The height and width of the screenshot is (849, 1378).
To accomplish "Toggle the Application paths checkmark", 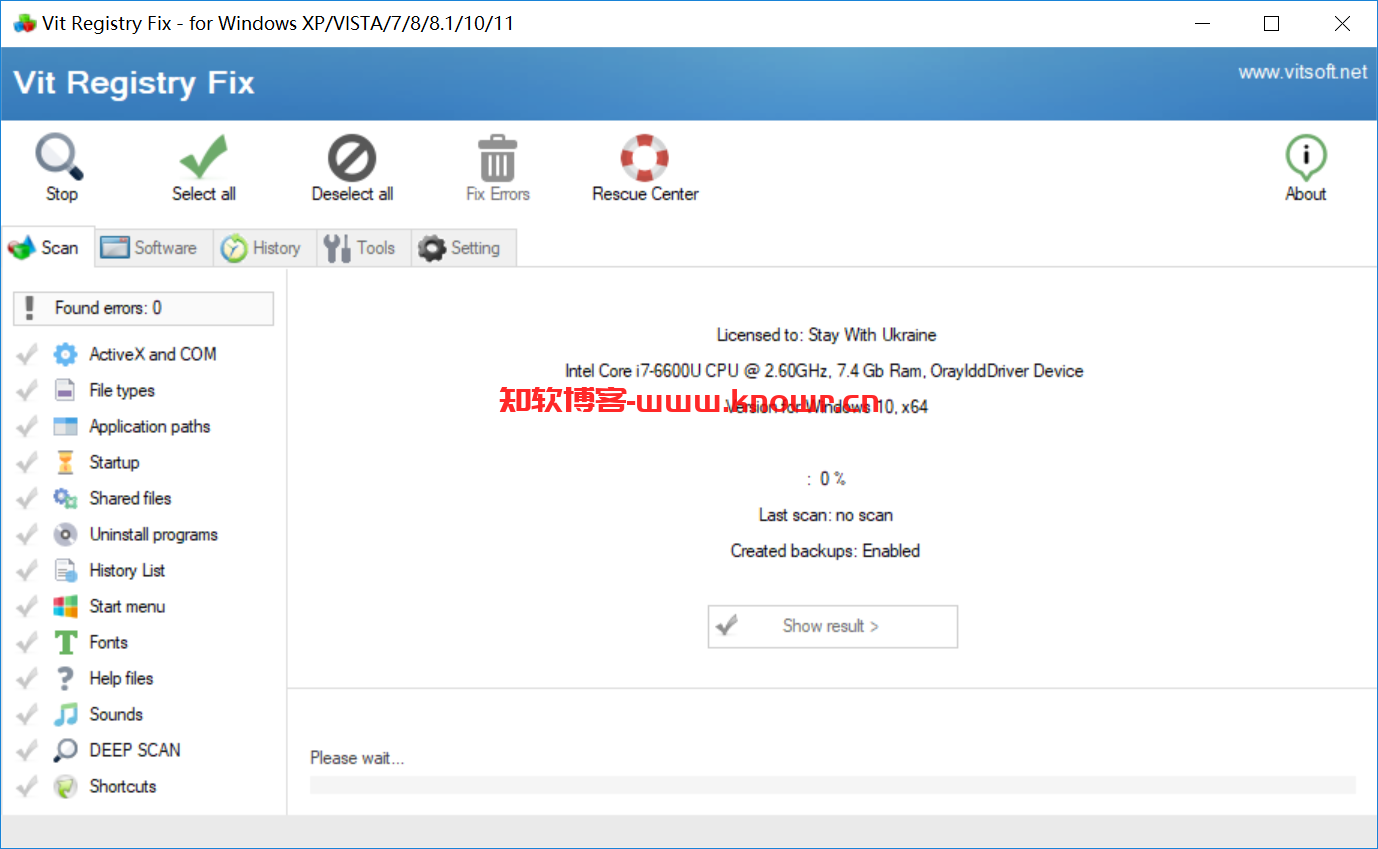I will tap(28, 426).
